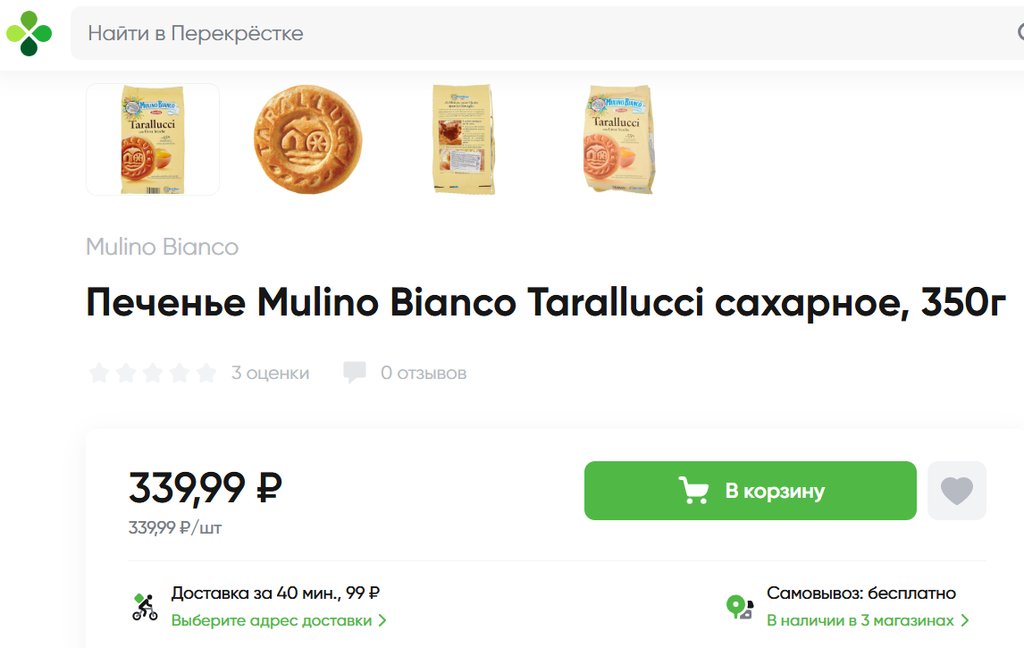This screenshot has width=1024, height=648.
Task: Open the fourth product photo thumbnail
Action: tap(617, 139)
